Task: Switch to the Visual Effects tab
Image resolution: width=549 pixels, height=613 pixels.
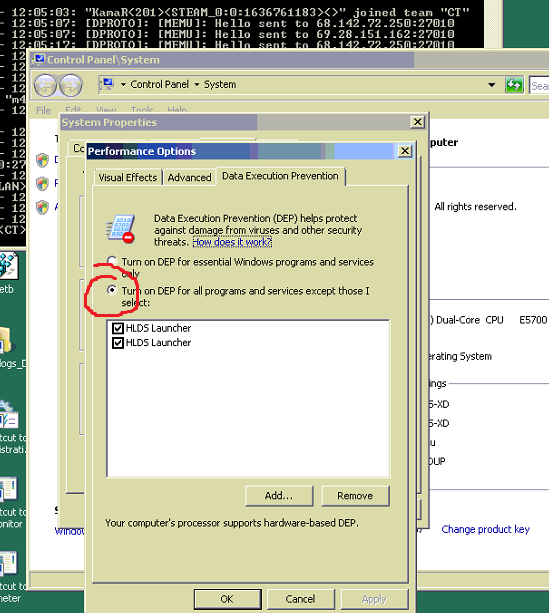Action: pos(127,177)
